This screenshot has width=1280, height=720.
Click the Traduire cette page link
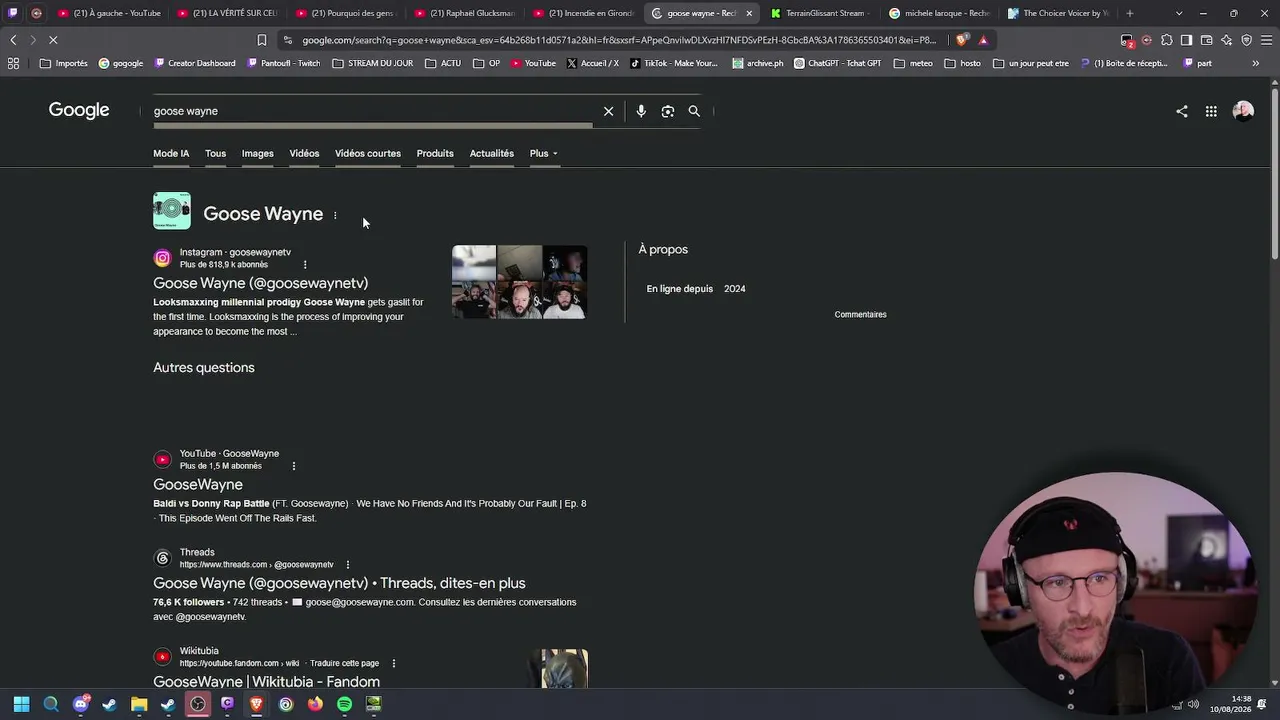344,663
